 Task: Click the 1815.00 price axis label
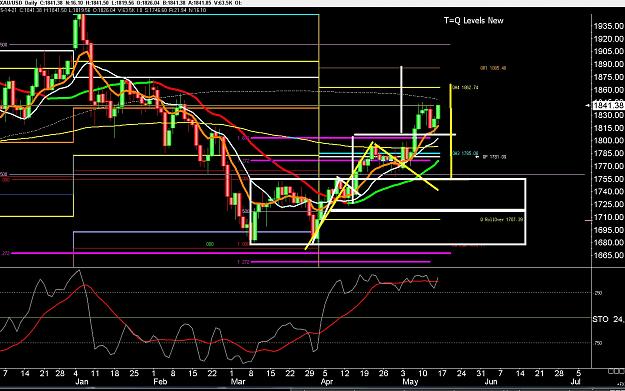(x=609, y=128)
